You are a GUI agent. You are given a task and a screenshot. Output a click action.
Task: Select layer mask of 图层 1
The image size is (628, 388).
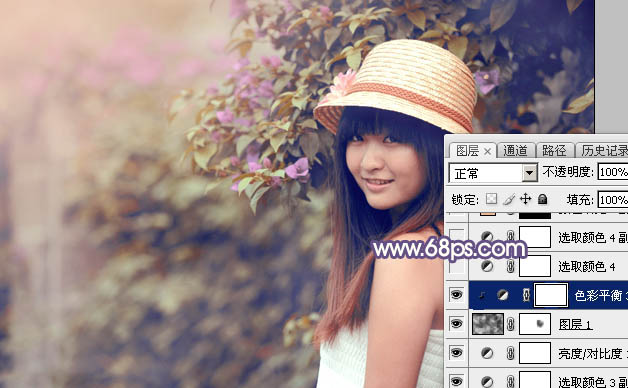[535, 324]
